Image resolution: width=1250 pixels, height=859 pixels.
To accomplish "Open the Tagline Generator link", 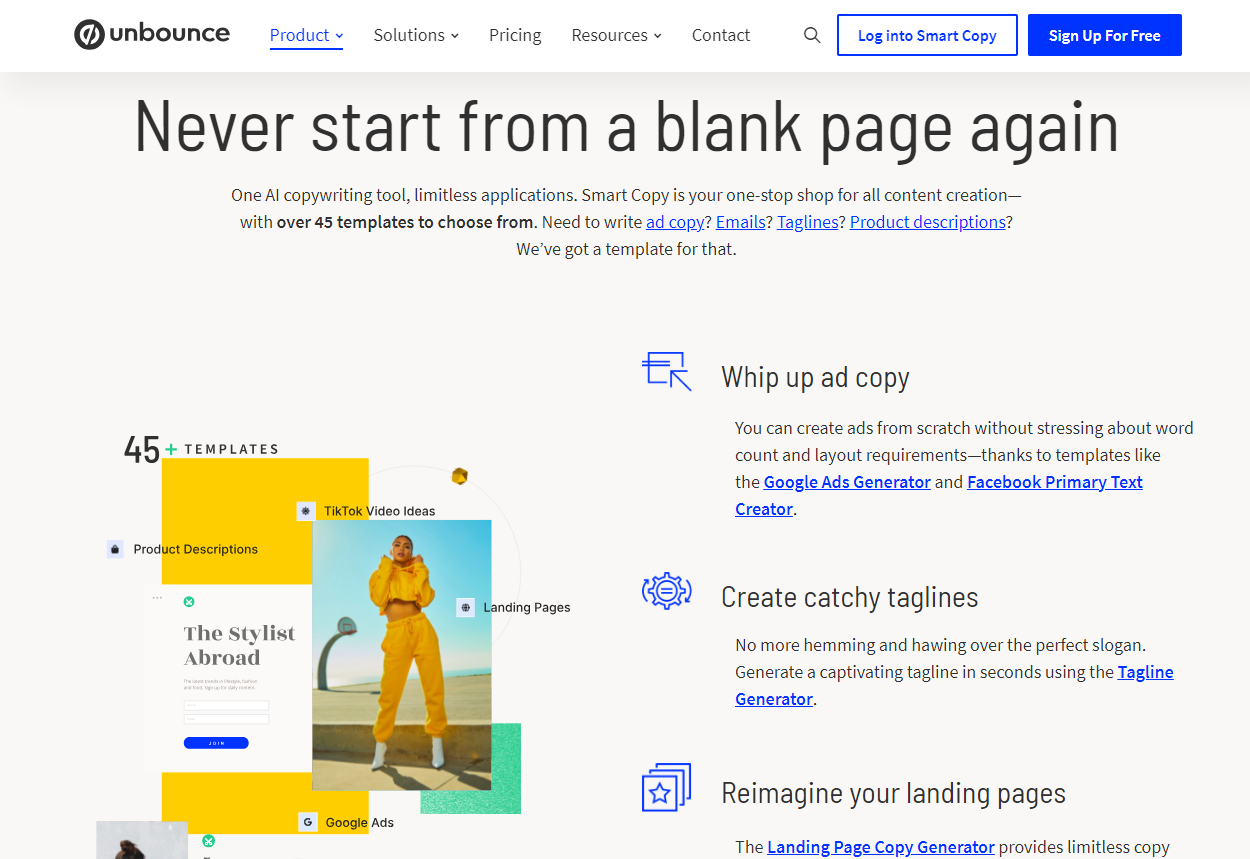I will [1145, 672].
